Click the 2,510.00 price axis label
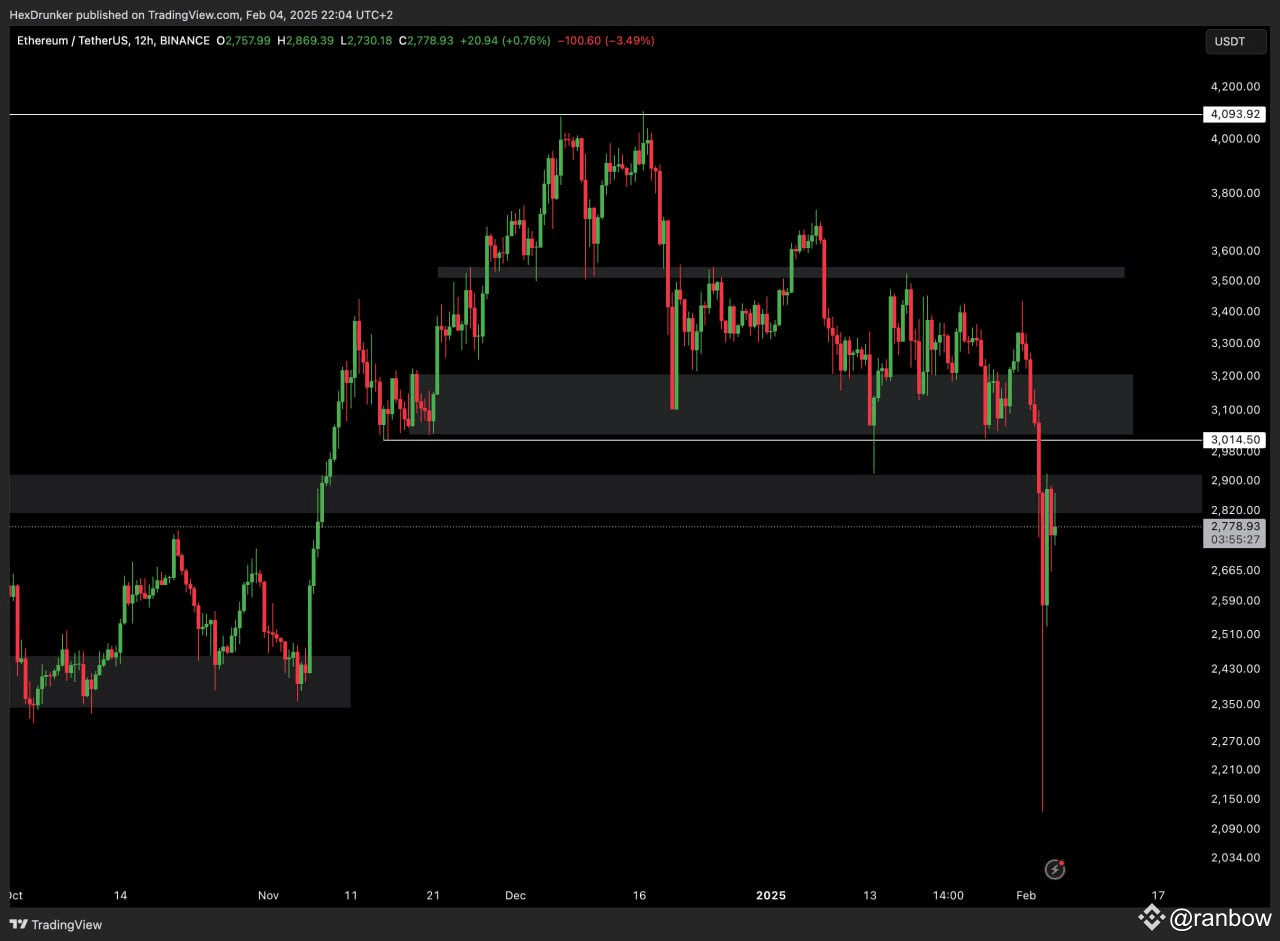Screen dimensions: 1280x941 coord(1236,634)
